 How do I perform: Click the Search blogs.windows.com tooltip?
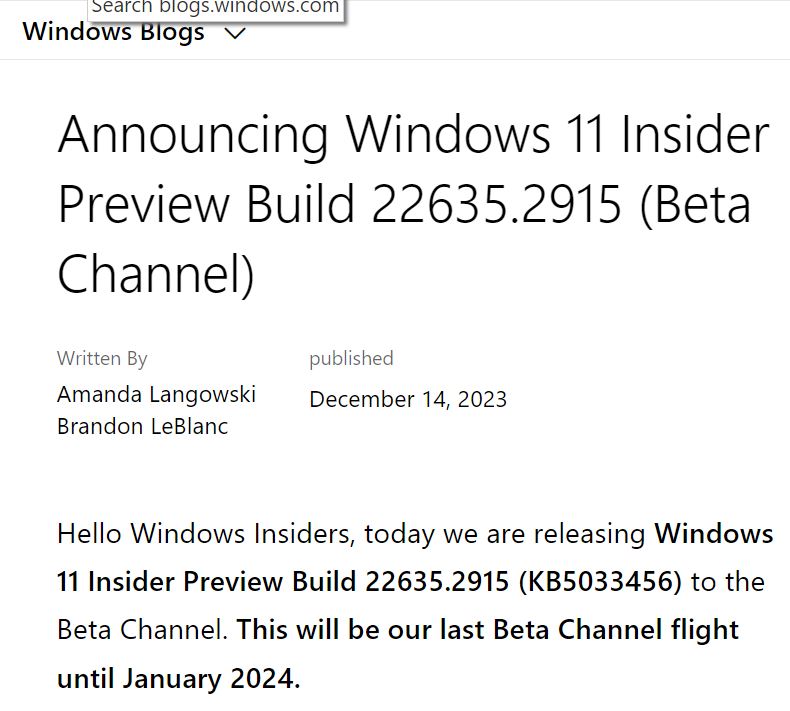(215, 8)
